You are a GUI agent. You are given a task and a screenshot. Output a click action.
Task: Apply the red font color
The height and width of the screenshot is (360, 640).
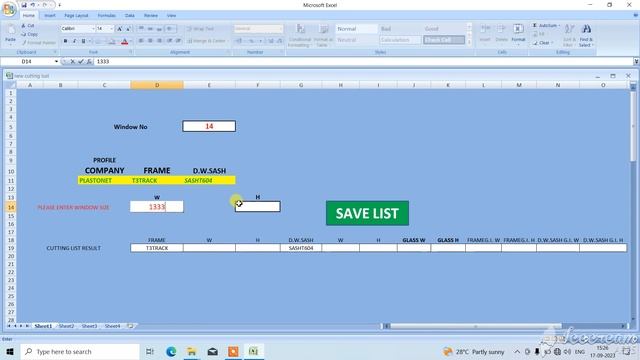click(124, 41)
